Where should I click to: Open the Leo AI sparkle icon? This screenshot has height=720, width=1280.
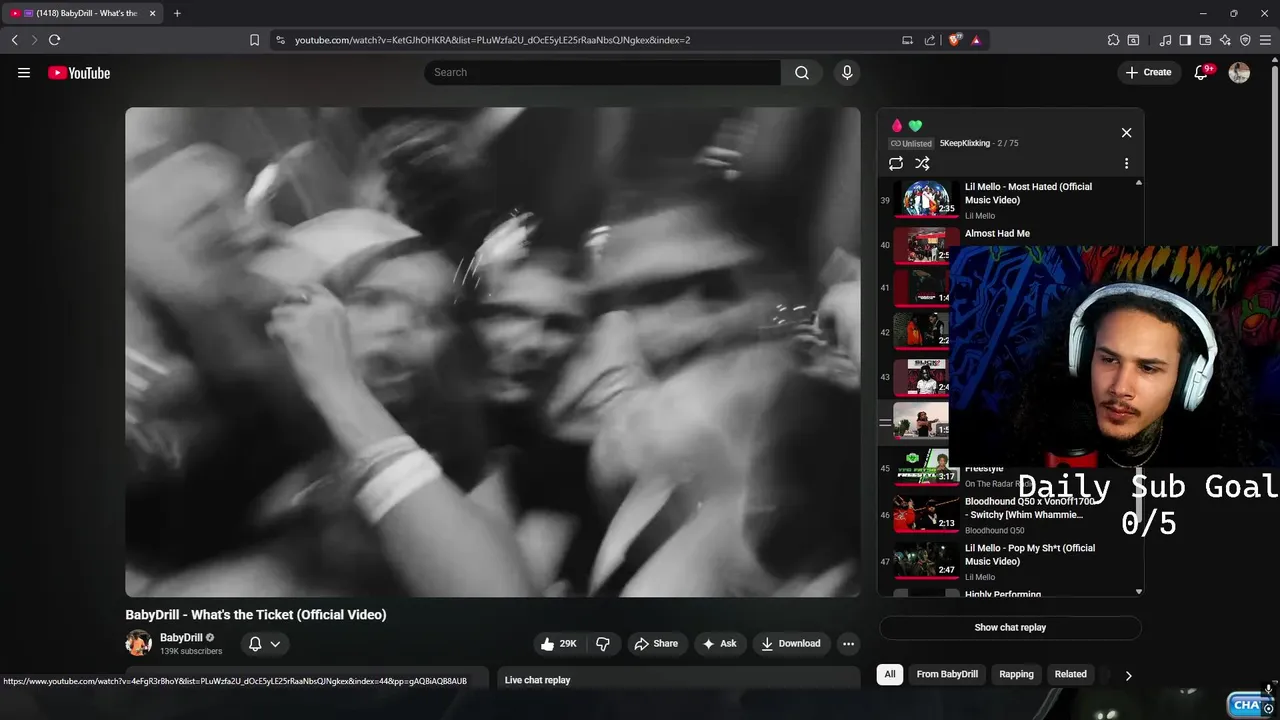click(1225, 40)
